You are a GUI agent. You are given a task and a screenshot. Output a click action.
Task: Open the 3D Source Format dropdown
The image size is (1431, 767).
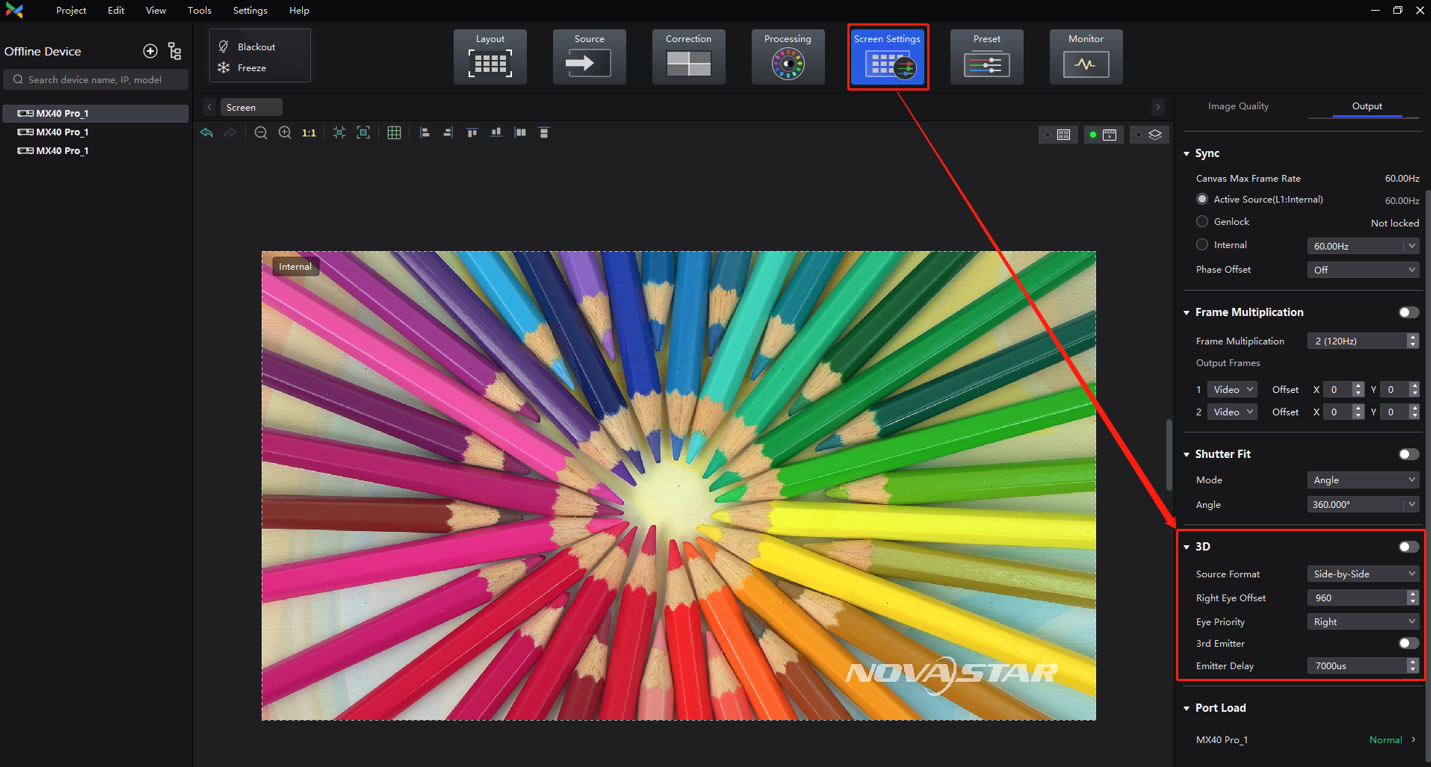1363,574
